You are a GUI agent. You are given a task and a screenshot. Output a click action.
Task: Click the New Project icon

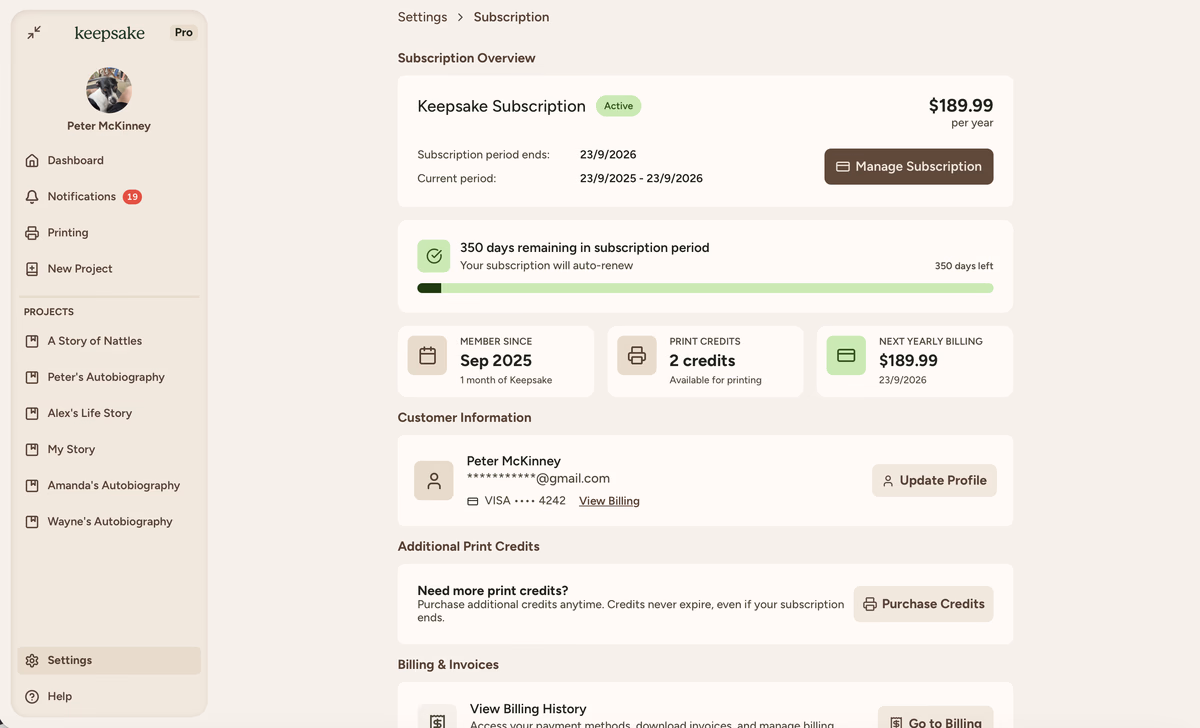click(32, 269)
